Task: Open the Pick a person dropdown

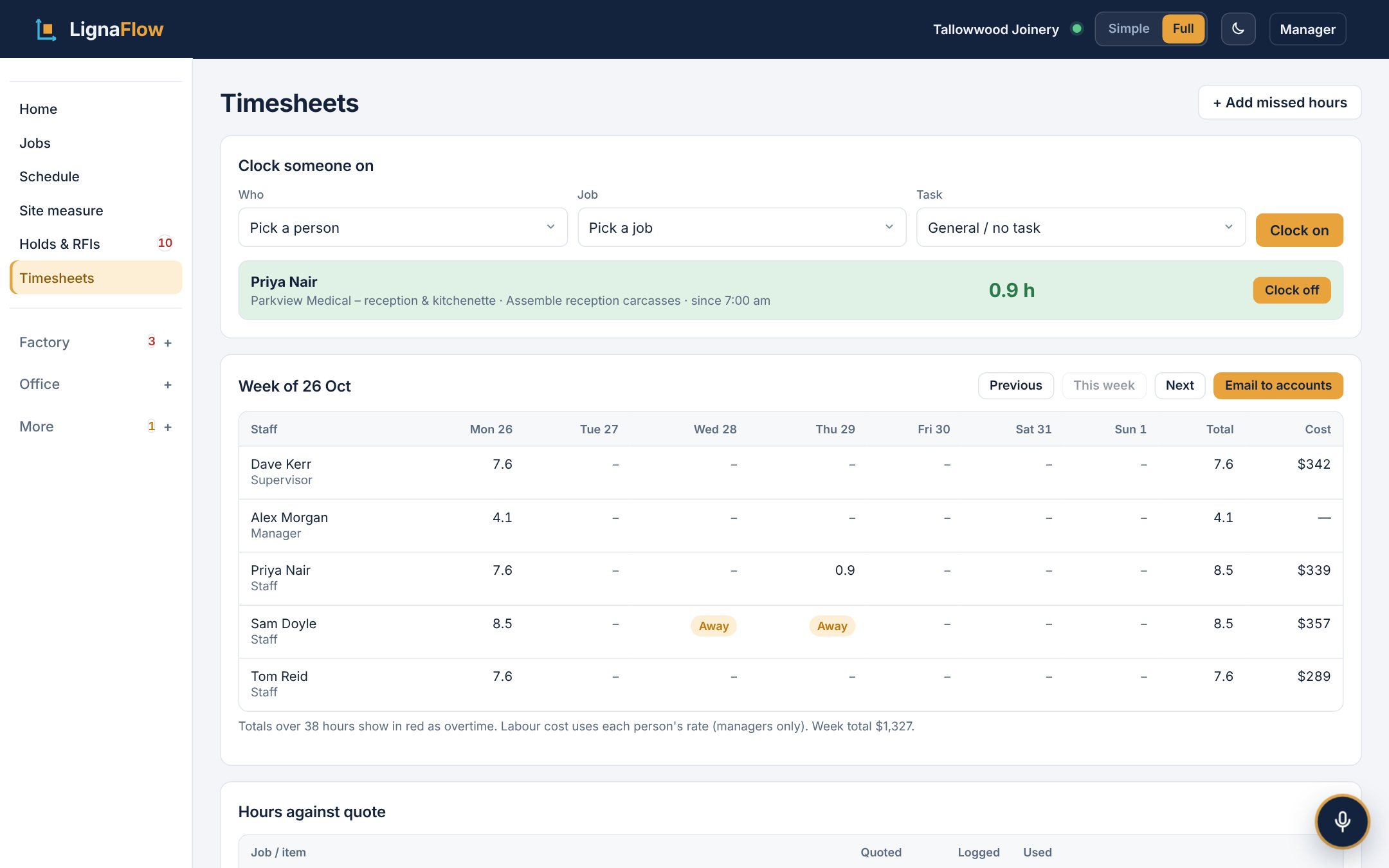Action: pos(403,227)
